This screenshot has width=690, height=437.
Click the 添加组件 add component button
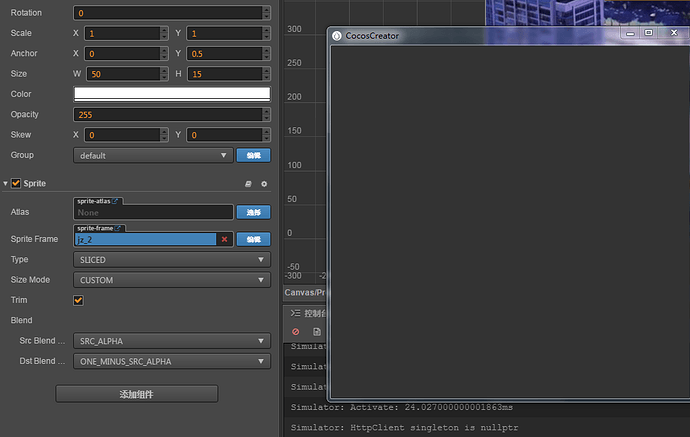click(136, 394)
